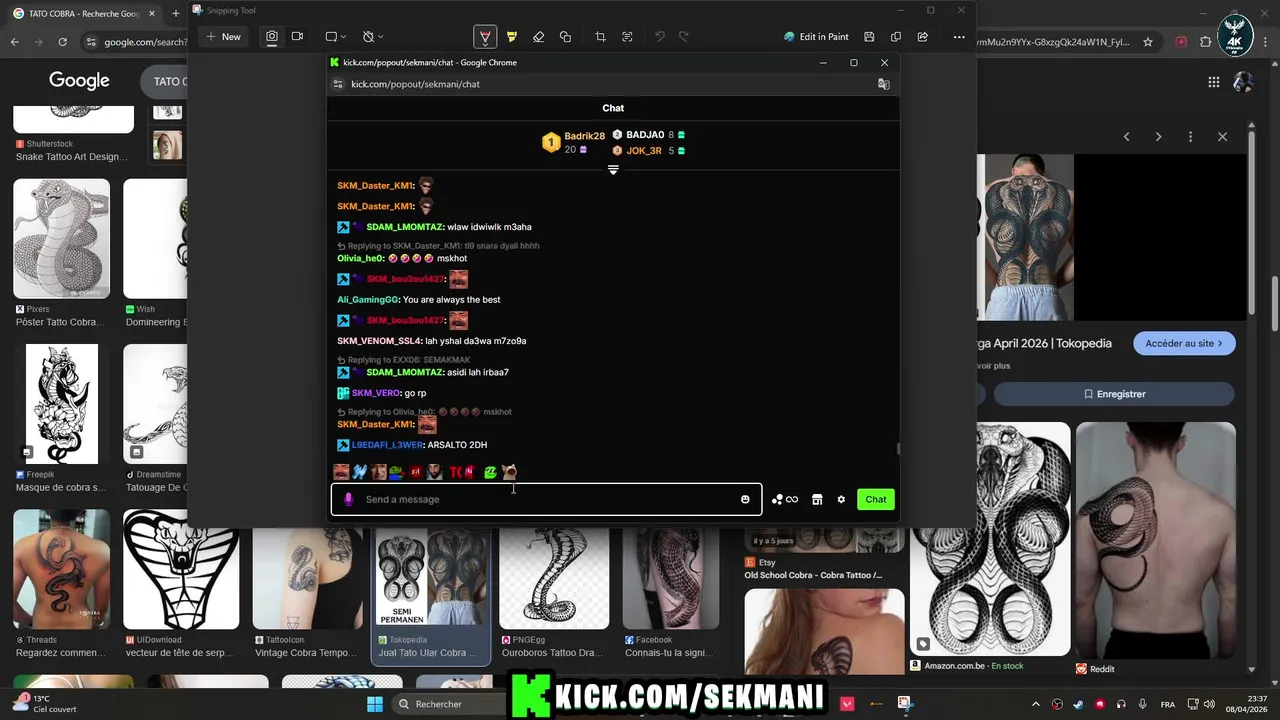
Task: Click the Enregistrer button
Action: (x=1114, y=394)
